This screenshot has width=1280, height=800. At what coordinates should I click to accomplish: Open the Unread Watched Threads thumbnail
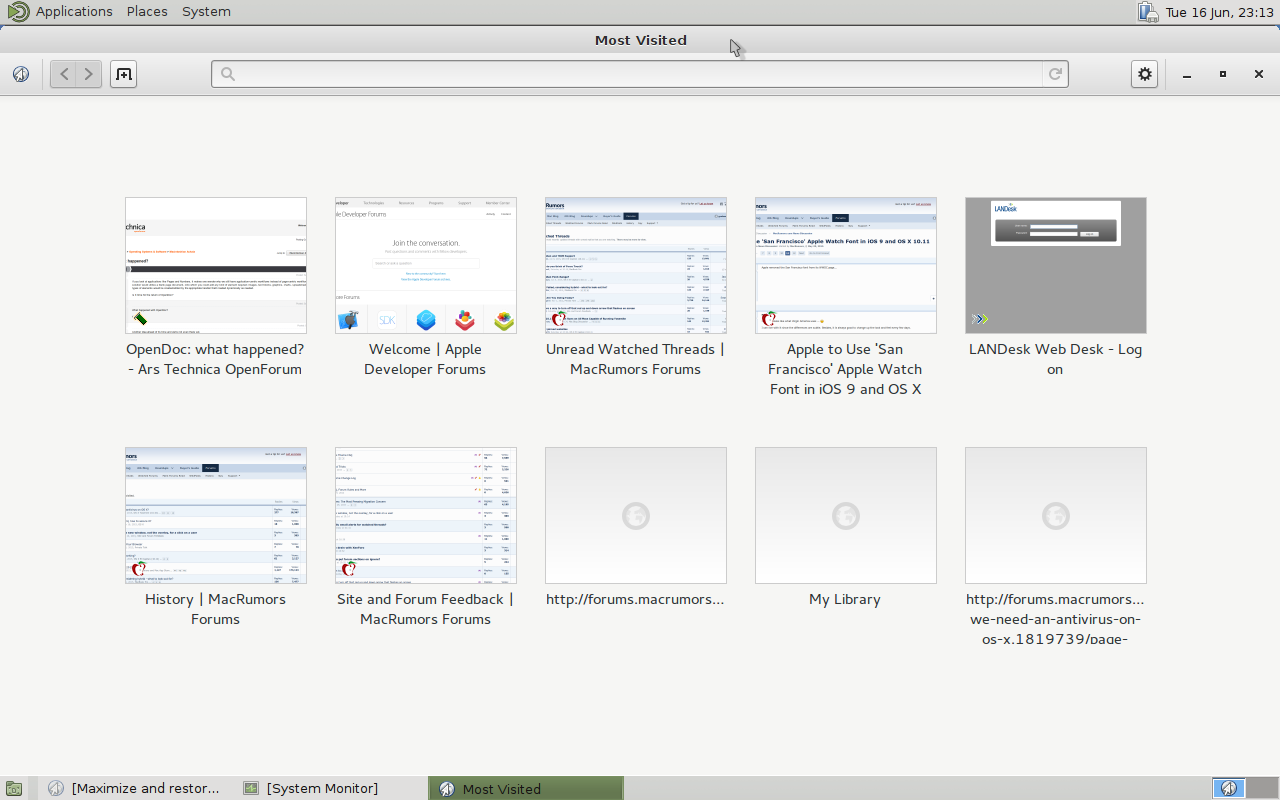[636, 265]
